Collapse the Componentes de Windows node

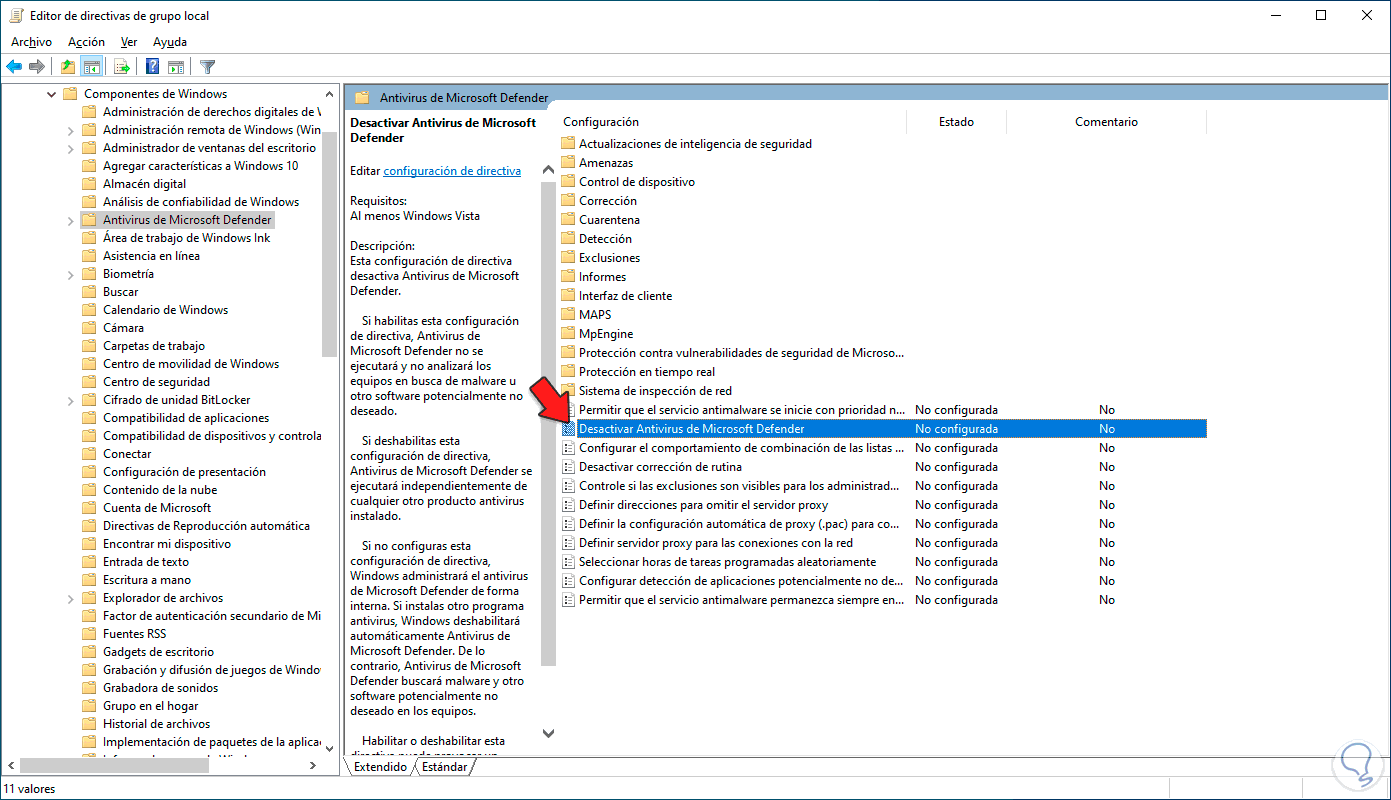(52, 93)
